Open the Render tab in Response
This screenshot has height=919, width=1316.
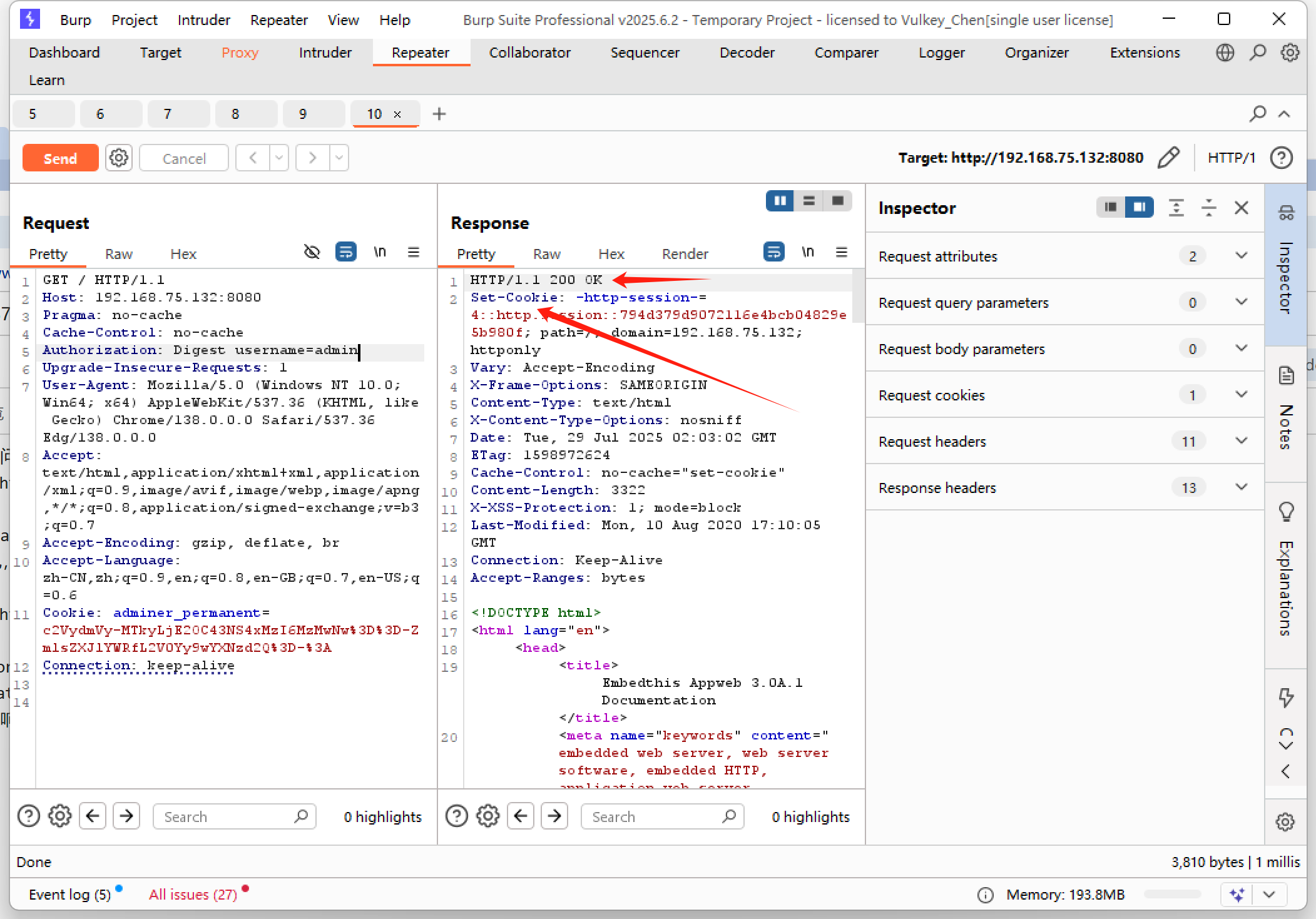point(685,254)
